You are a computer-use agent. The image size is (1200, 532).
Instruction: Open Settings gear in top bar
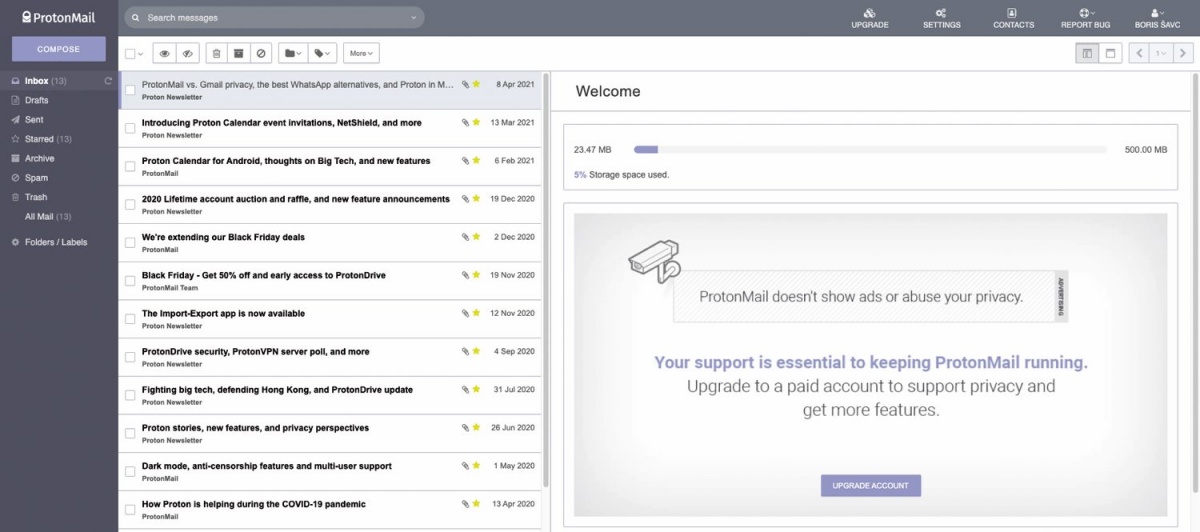(942, 18)
